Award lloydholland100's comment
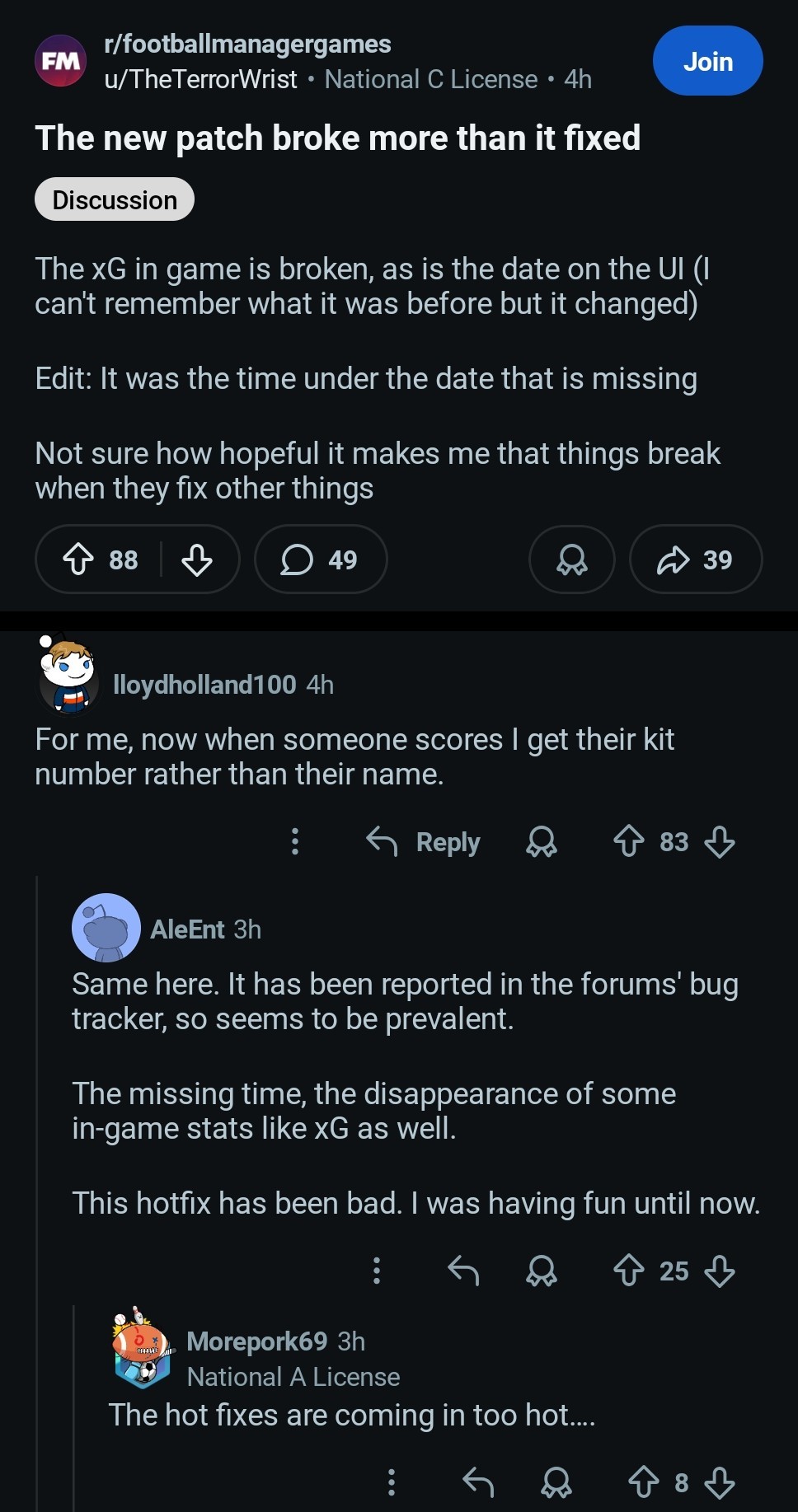Screen dimensions: 798x1512 [542, 841]
